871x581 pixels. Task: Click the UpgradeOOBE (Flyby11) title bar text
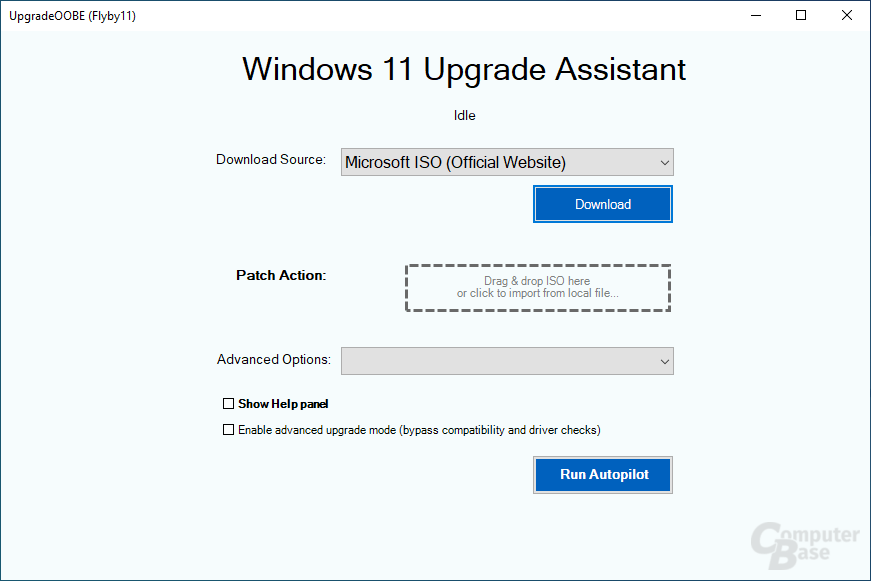pyautogui.click(x=72, y=16)
